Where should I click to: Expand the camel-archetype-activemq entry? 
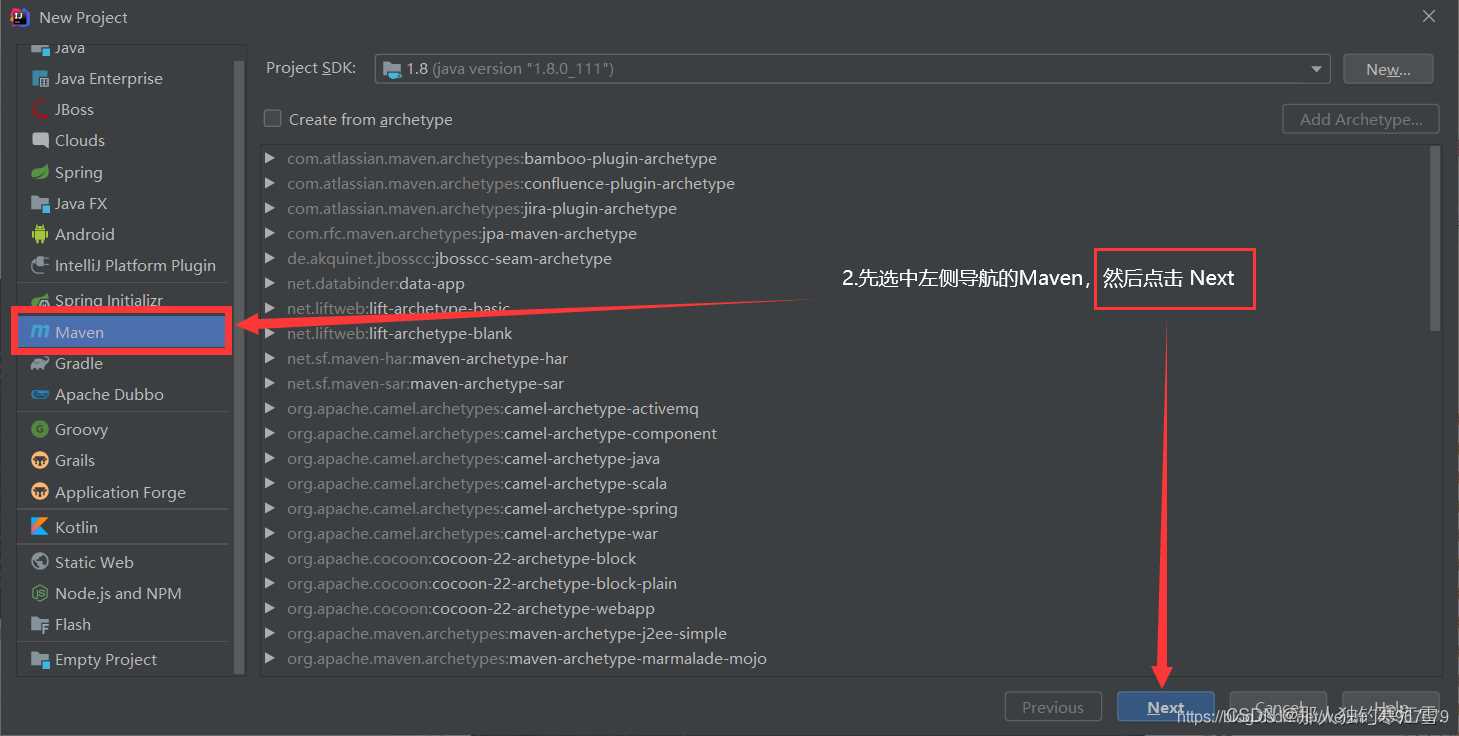click(x=270, y=408)
